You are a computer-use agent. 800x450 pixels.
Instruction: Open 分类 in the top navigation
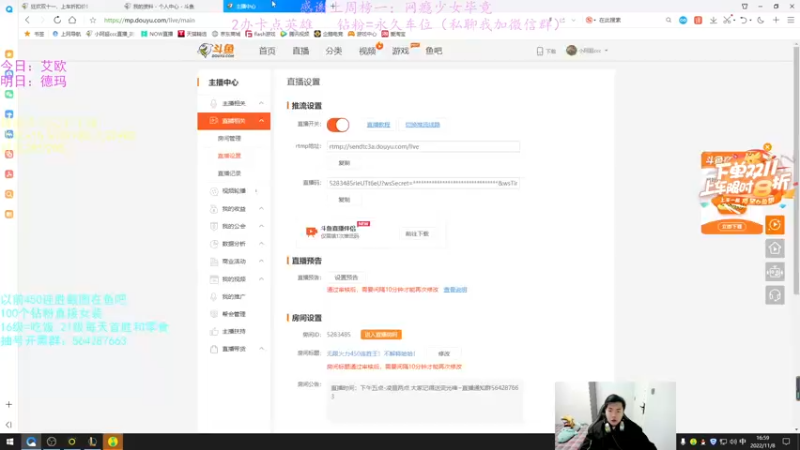(x=334, y=51)
